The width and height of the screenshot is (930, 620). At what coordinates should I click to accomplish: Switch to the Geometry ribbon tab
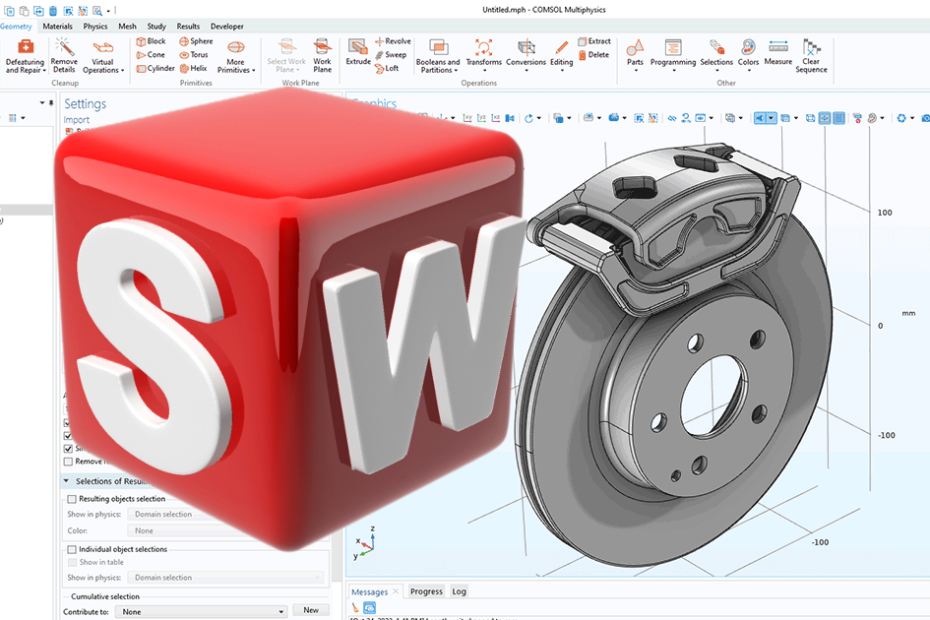[16, 26]
